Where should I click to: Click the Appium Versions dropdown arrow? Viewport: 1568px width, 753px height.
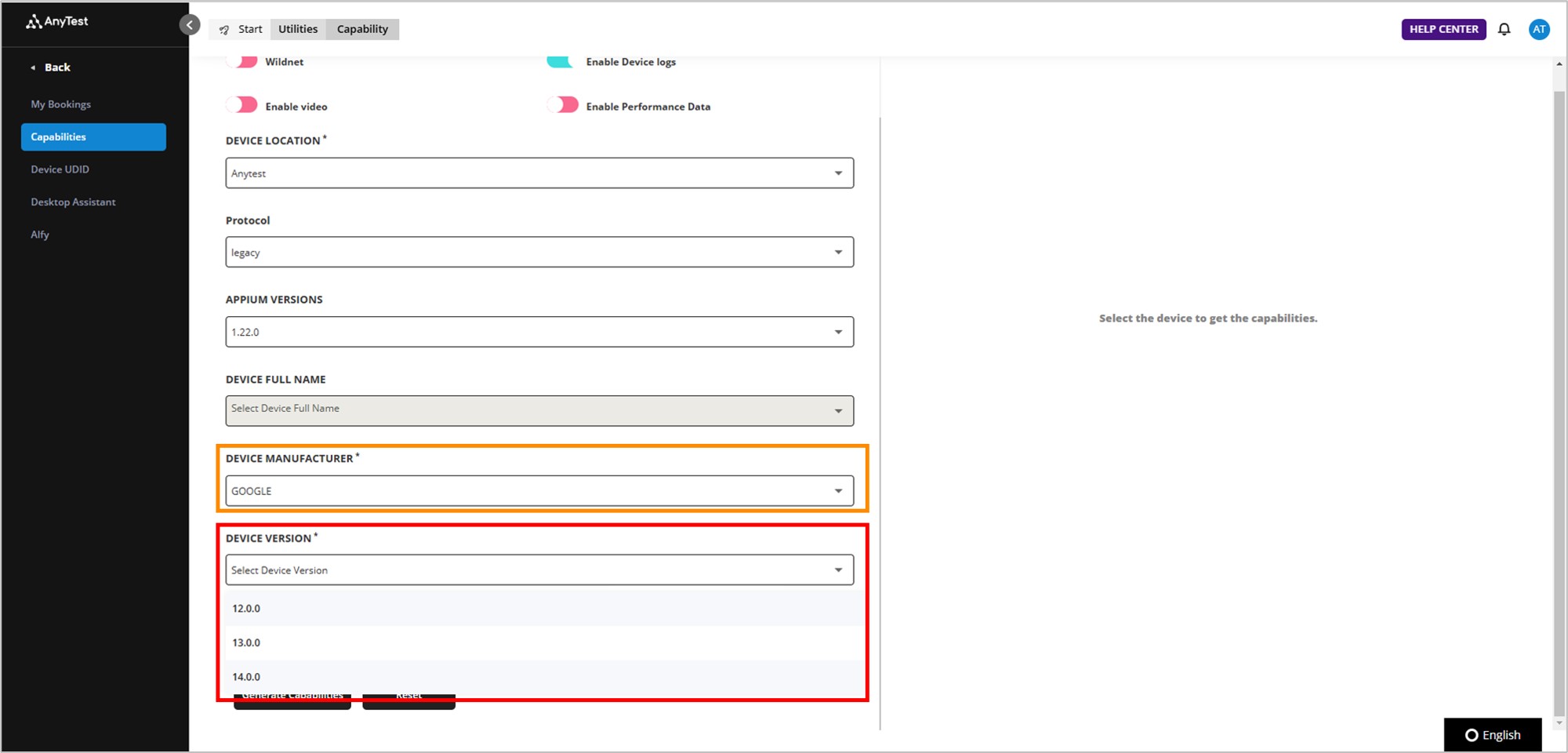click(x=838, y=333)
